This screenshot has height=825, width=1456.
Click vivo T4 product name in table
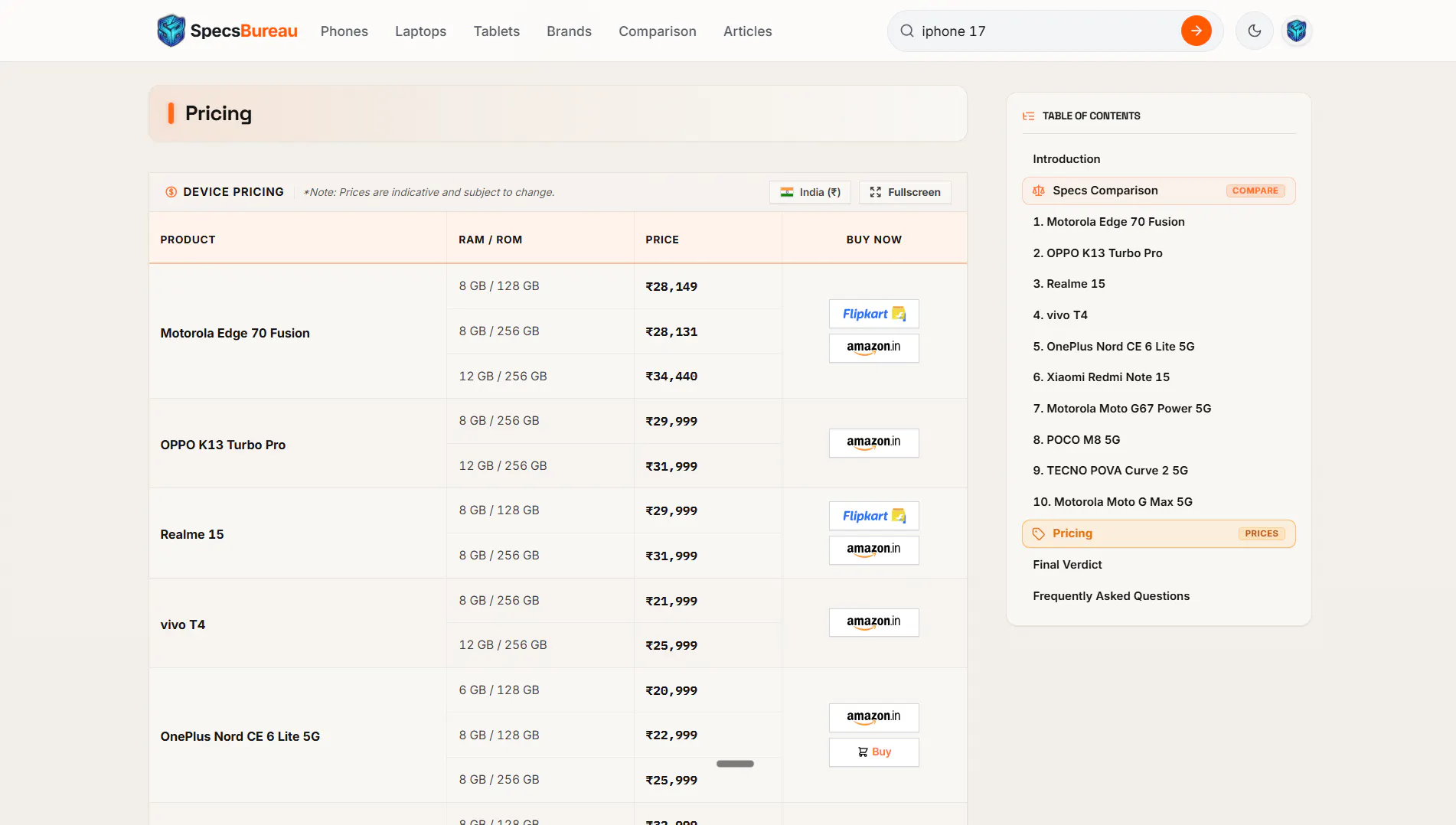pyautogui.click(x=182, y=624)
